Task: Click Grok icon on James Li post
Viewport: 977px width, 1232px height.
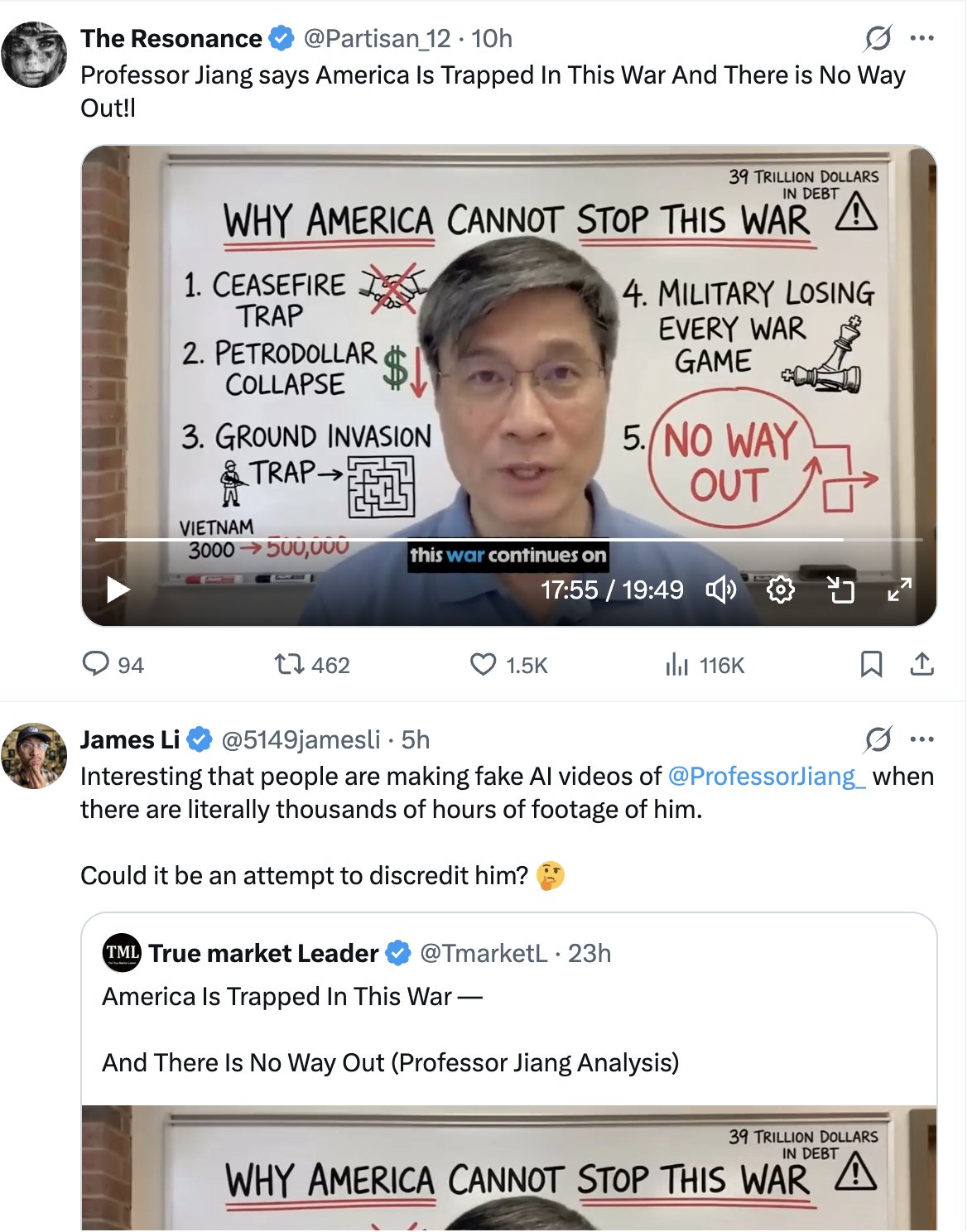Action: point(878,739)
